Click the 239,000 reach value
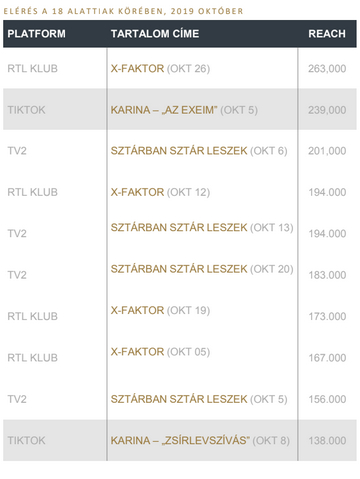The height and width of the screenshot is (479, 360). [327, 110]
